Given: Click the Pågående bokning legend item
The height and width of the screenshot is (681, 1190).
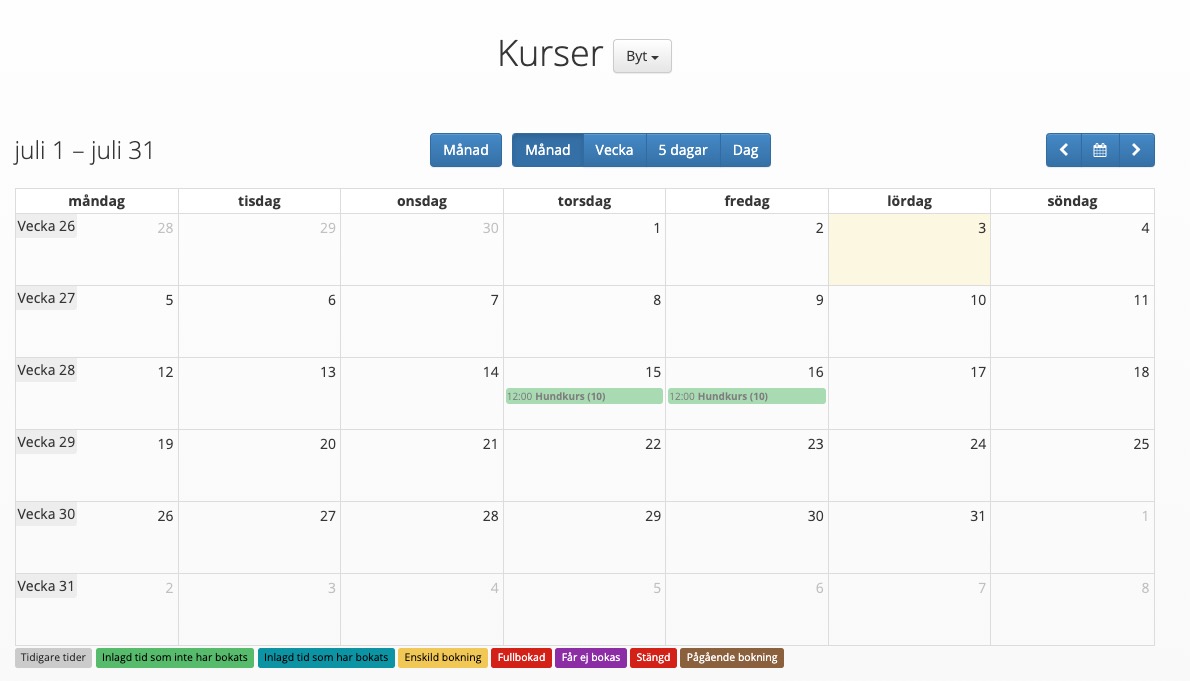Looking at the screenshot, I should click(731, 657).
